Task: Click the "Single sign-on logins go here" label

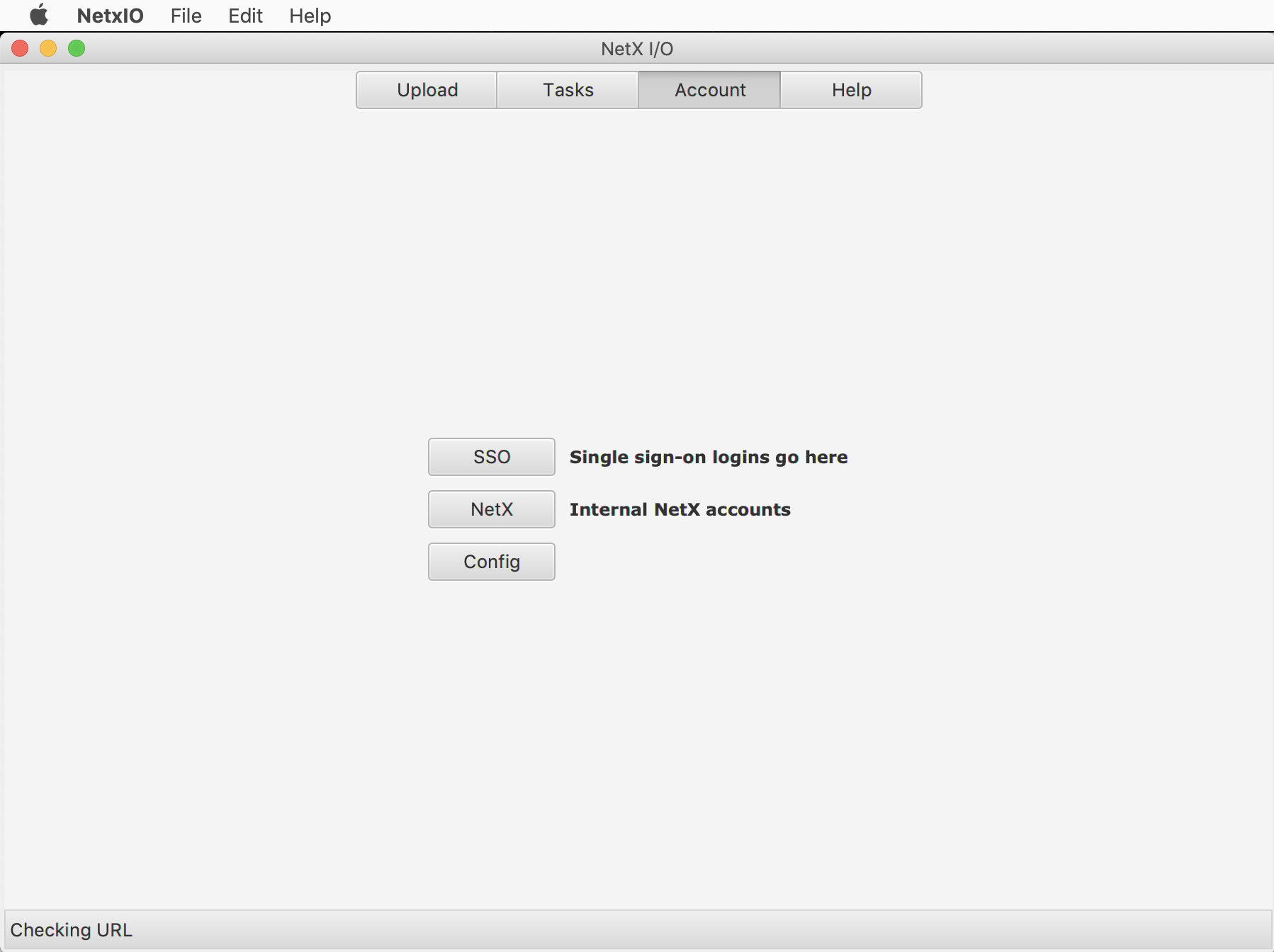Action: tap(708, 457)
